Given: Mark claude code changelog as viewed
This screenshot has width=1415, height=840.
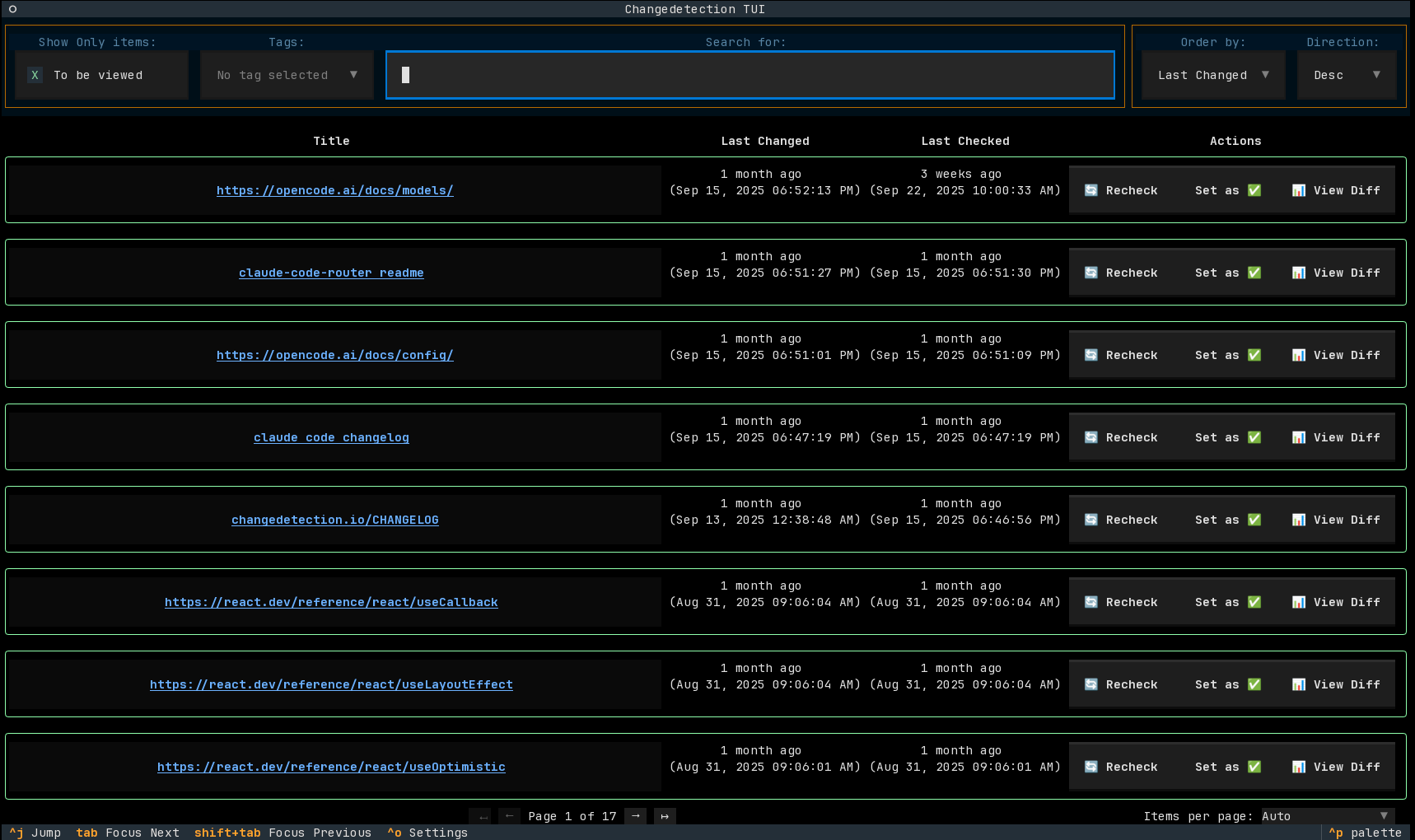Looking at the screenshot, I should click(1227, 437).
